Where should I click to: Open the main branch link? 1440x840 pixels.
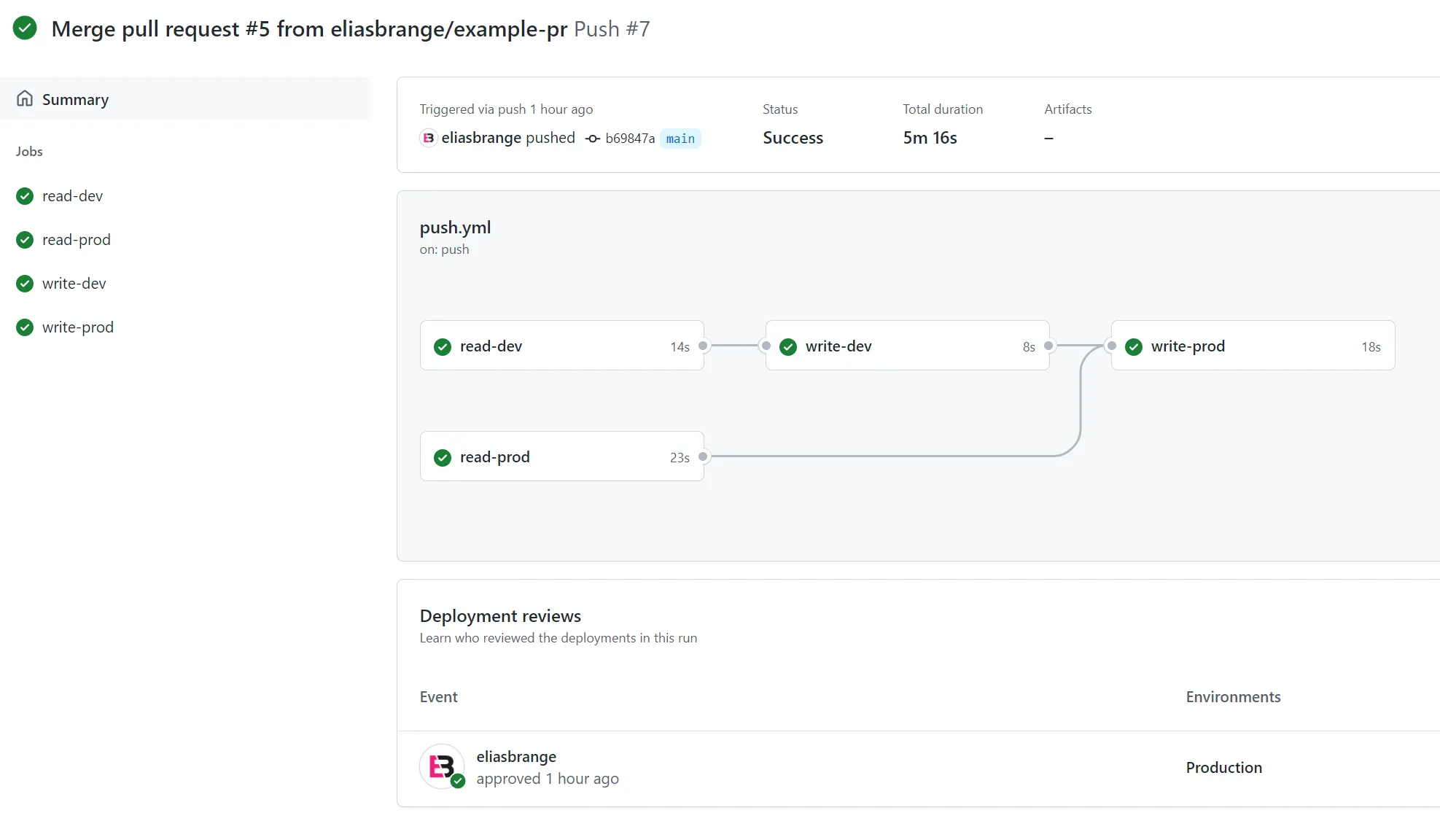[680, 139]
